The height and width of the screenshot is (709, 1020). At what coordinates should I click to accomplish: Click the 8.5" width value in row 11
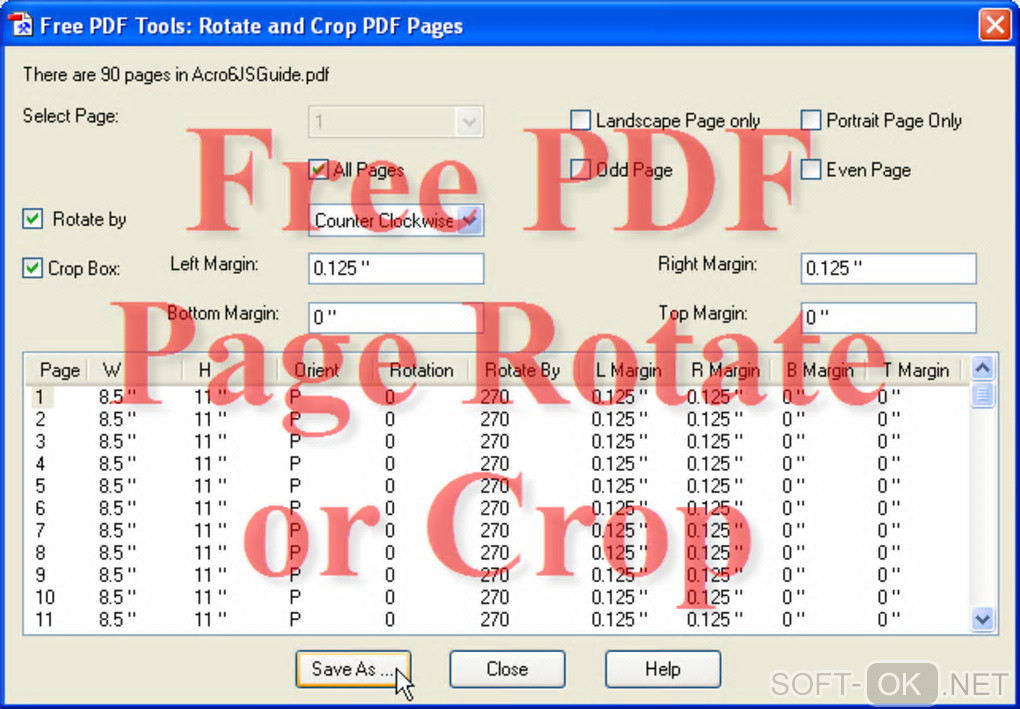117,619
